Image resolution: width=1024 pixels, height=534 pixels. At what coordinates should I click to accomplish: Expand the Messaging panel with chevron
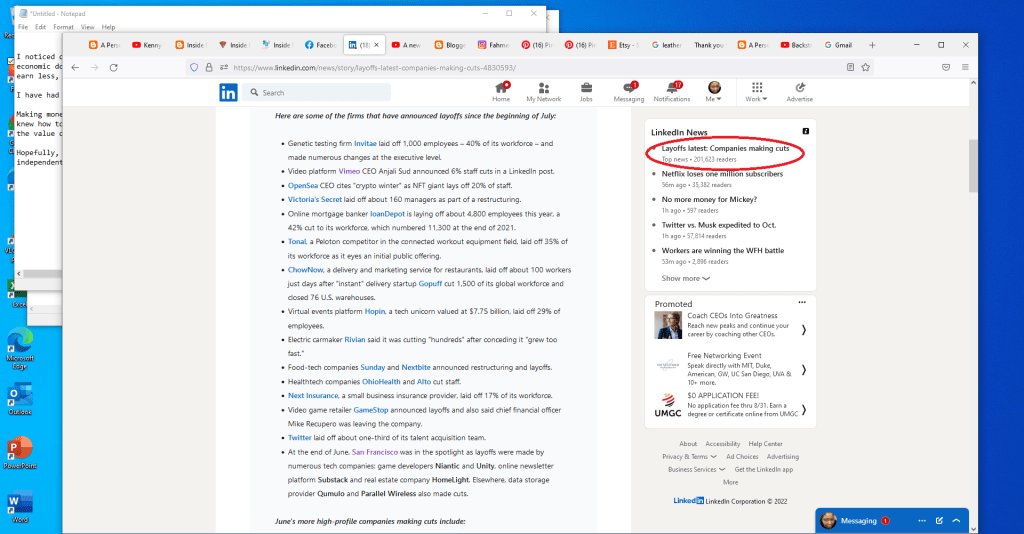tap(957, 521)
